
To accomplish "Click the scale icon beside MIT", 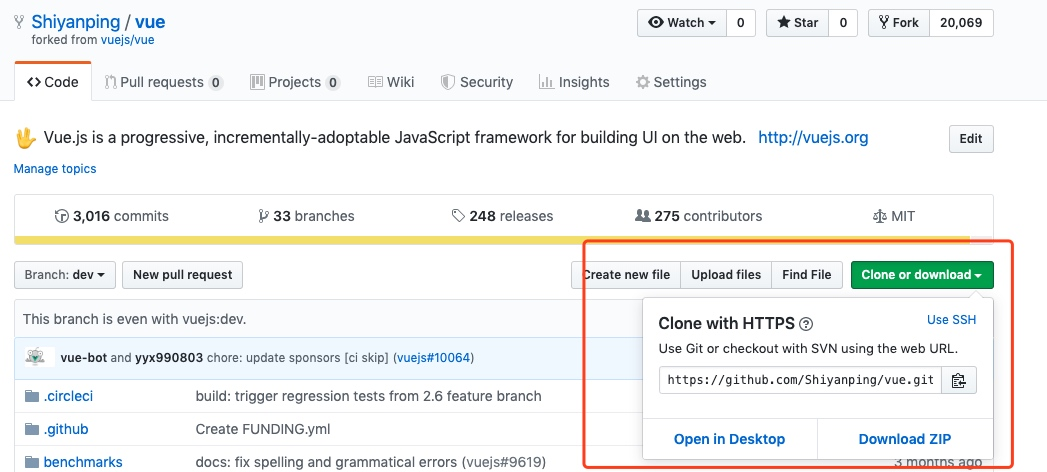I will pyautogui.click(x=879, y=216).
